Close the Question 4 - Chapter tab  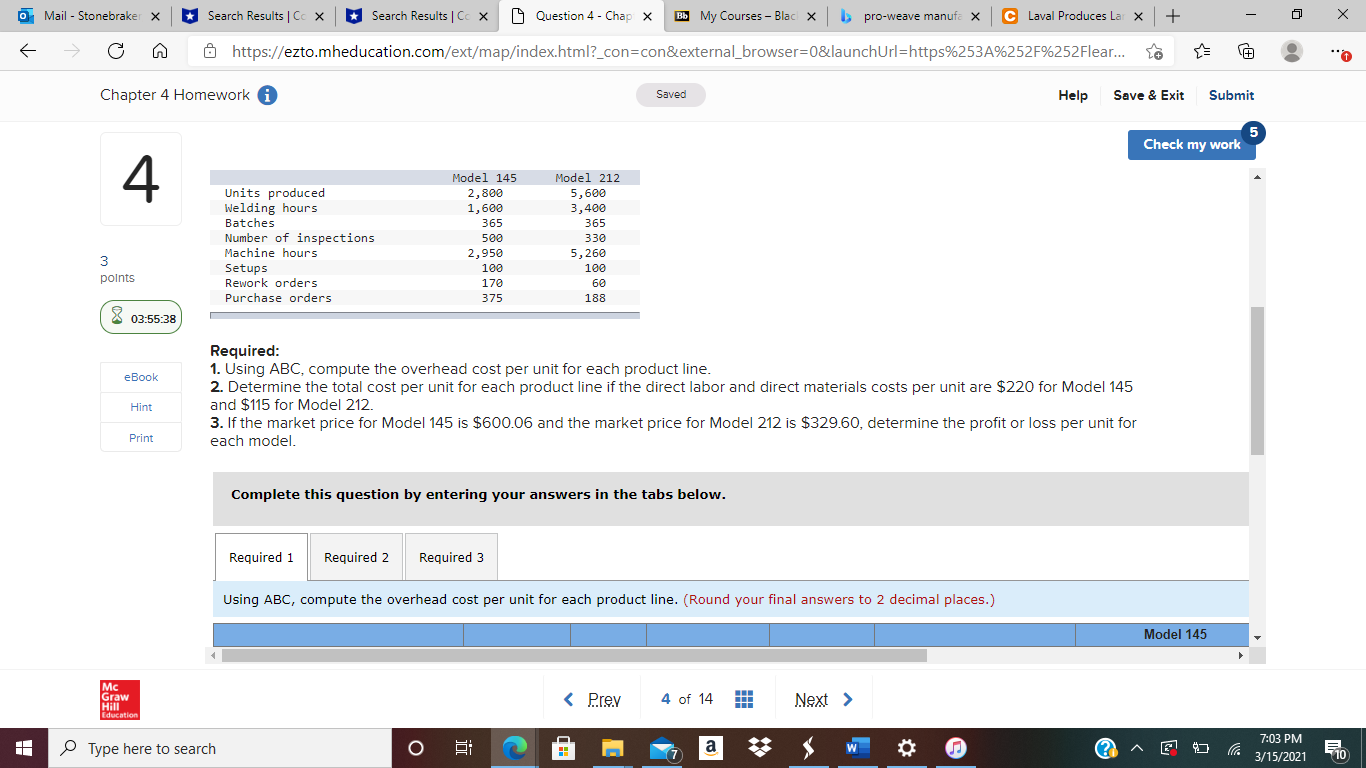(x=647, y=16)
